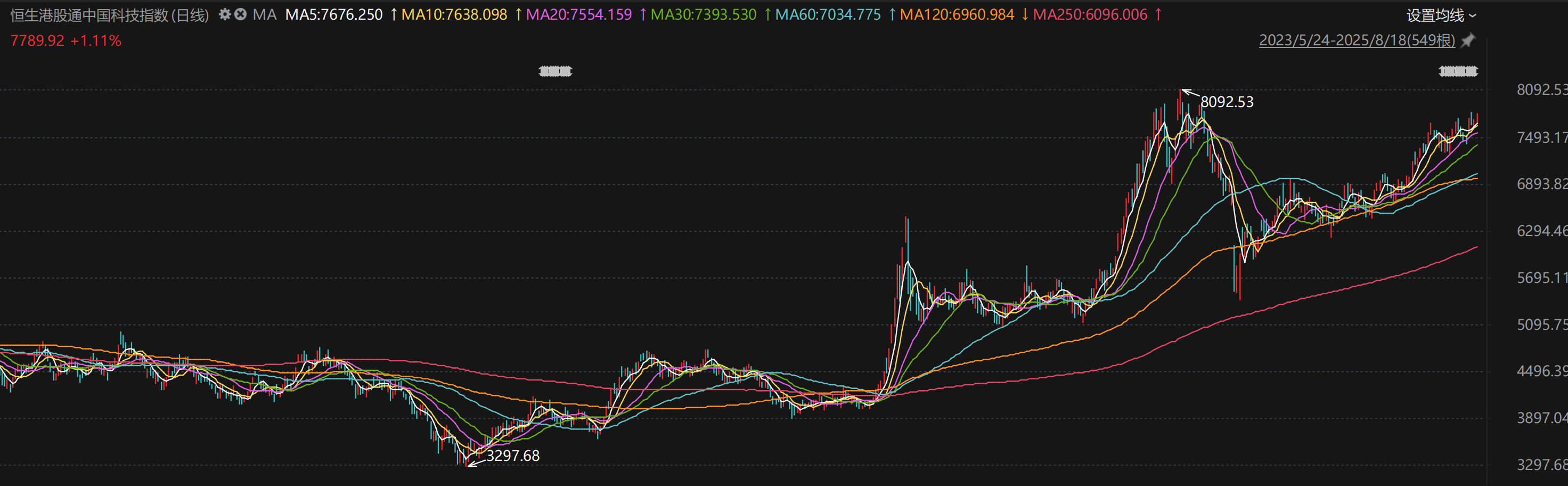Click the +1.11% change value

click(96, 41)
